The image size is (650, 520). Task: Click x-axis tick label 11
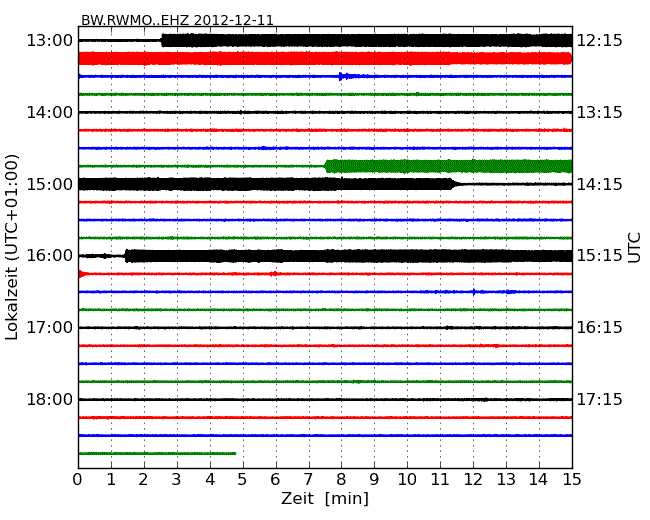pyautogui.click(x=440, y=480)
